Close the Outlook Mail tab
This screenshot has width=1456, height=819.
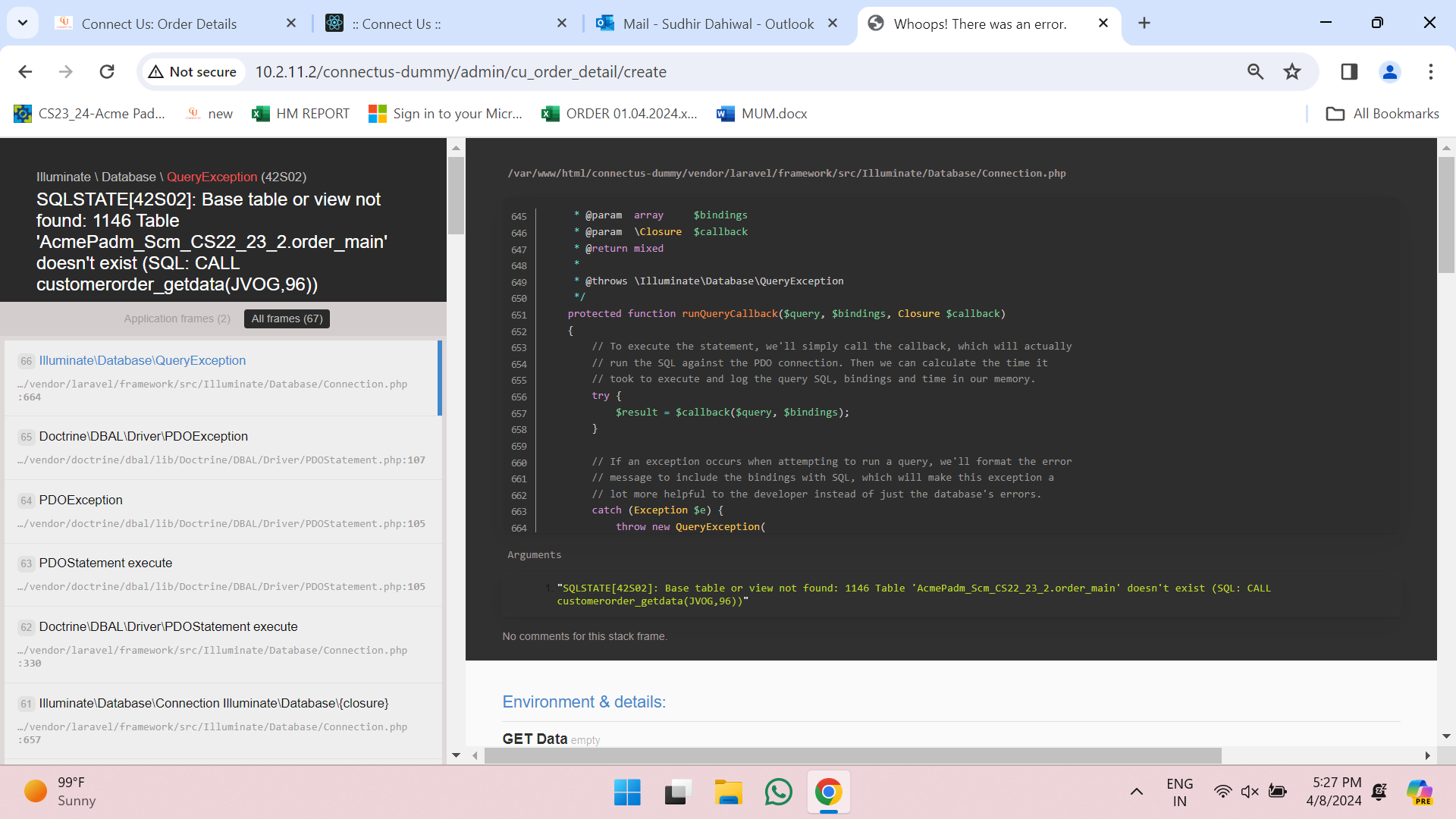[833, 24]
